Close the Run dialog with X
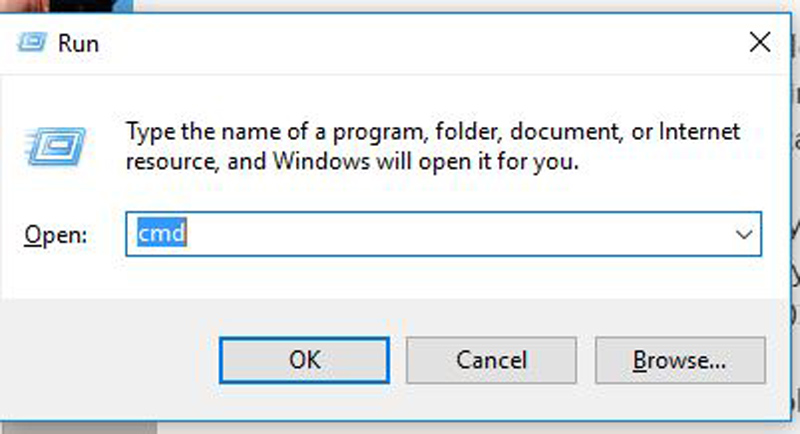Image resolution: width=800 pixels, height=434 pixels. point(759,42)
